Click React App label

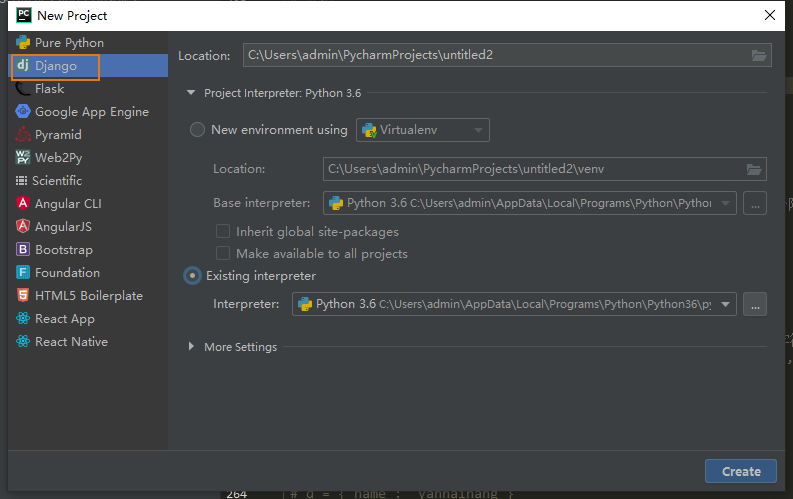tap(65, 319)
